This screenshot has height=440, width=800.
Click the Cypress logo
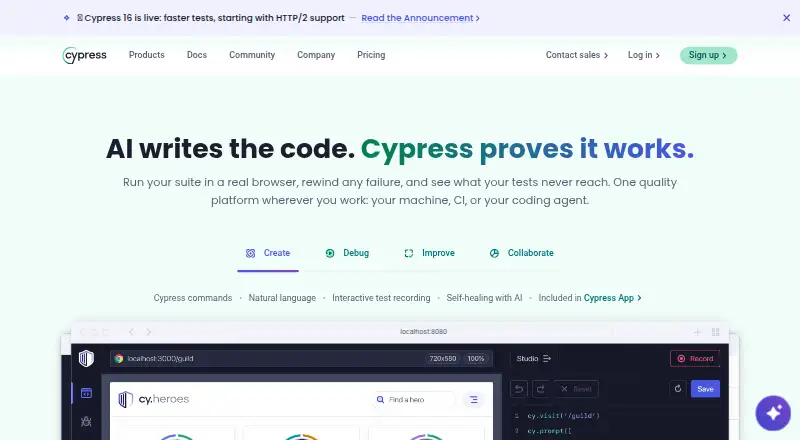(85, 55)
